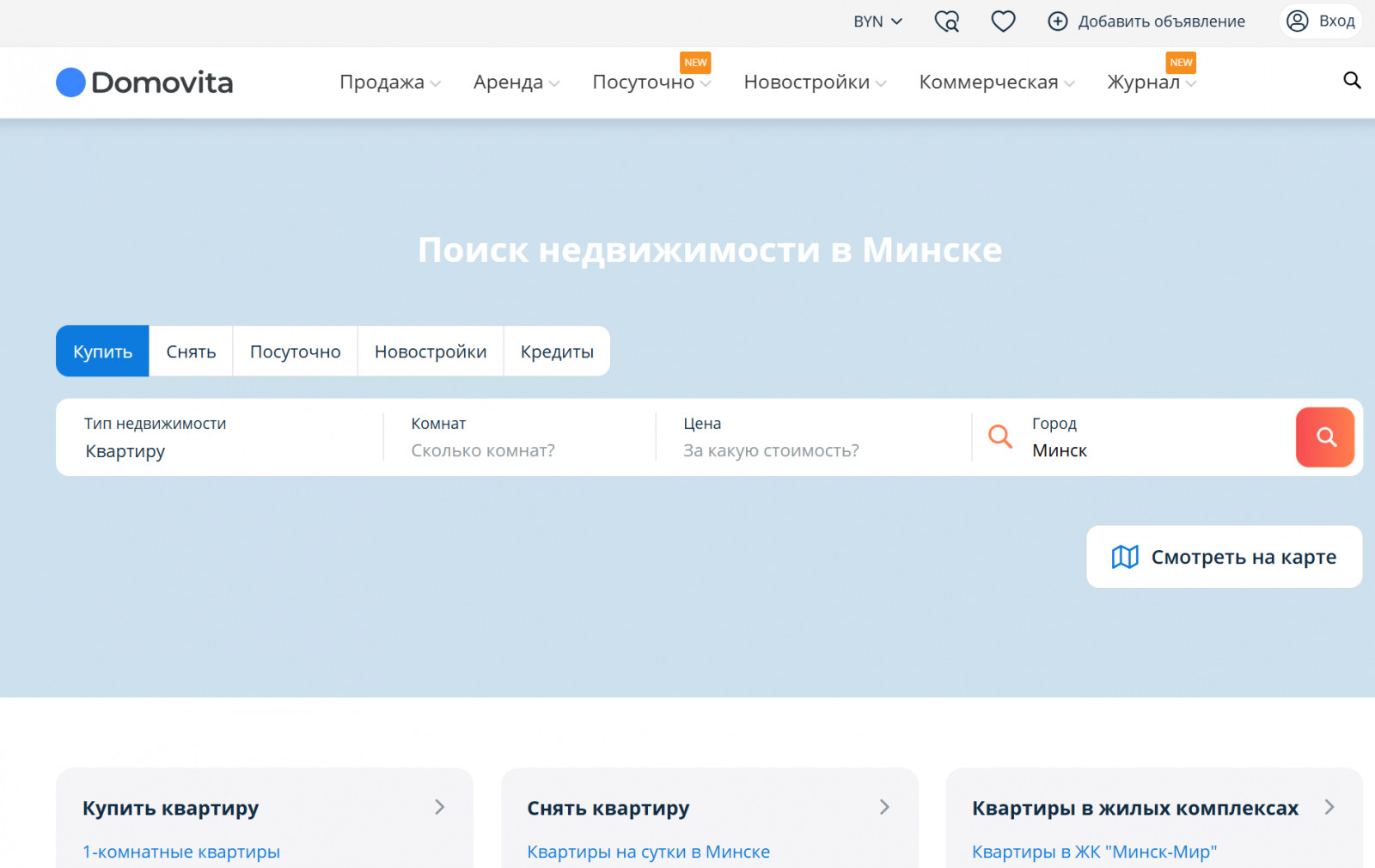Click Квартиры в ЖК "Минск-Мир" link
1375x868 pixels.
pos(1094,852)
